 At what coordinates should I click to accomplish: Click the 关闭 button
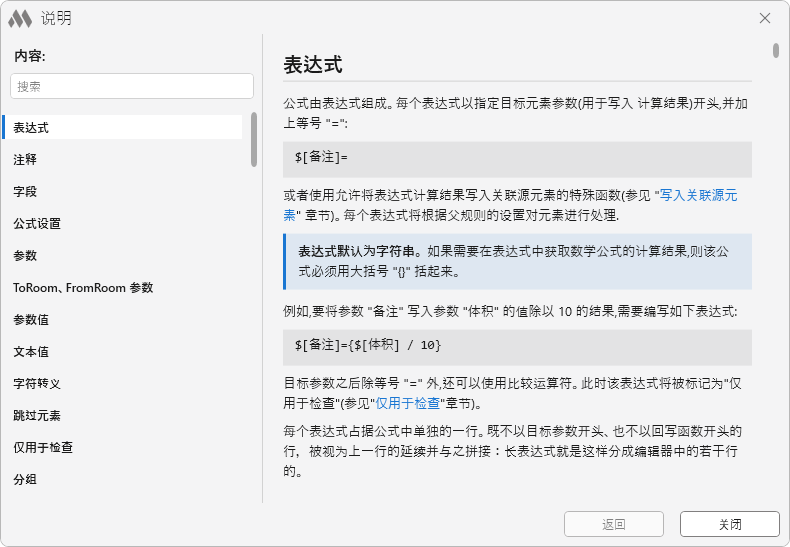pyautogui.click(x=730, y=524)
